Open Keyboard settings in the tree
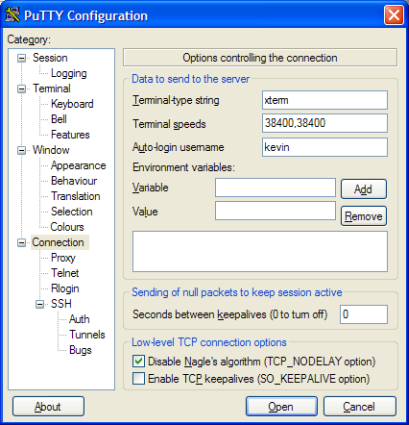This screenshot has height=425, width=409. (x=72, y=104)
